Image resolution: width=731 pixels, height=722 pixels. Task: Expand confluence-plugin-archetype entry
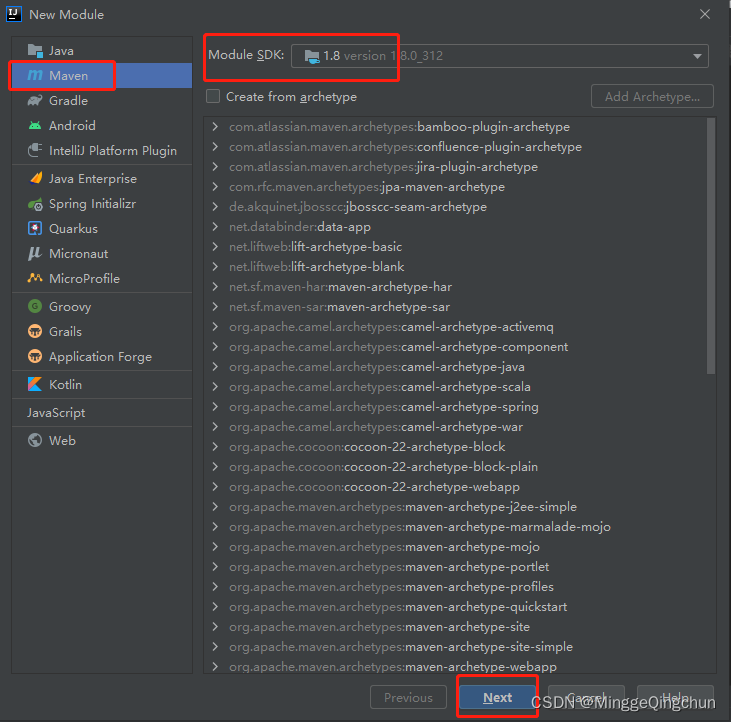tap(215, 146)
